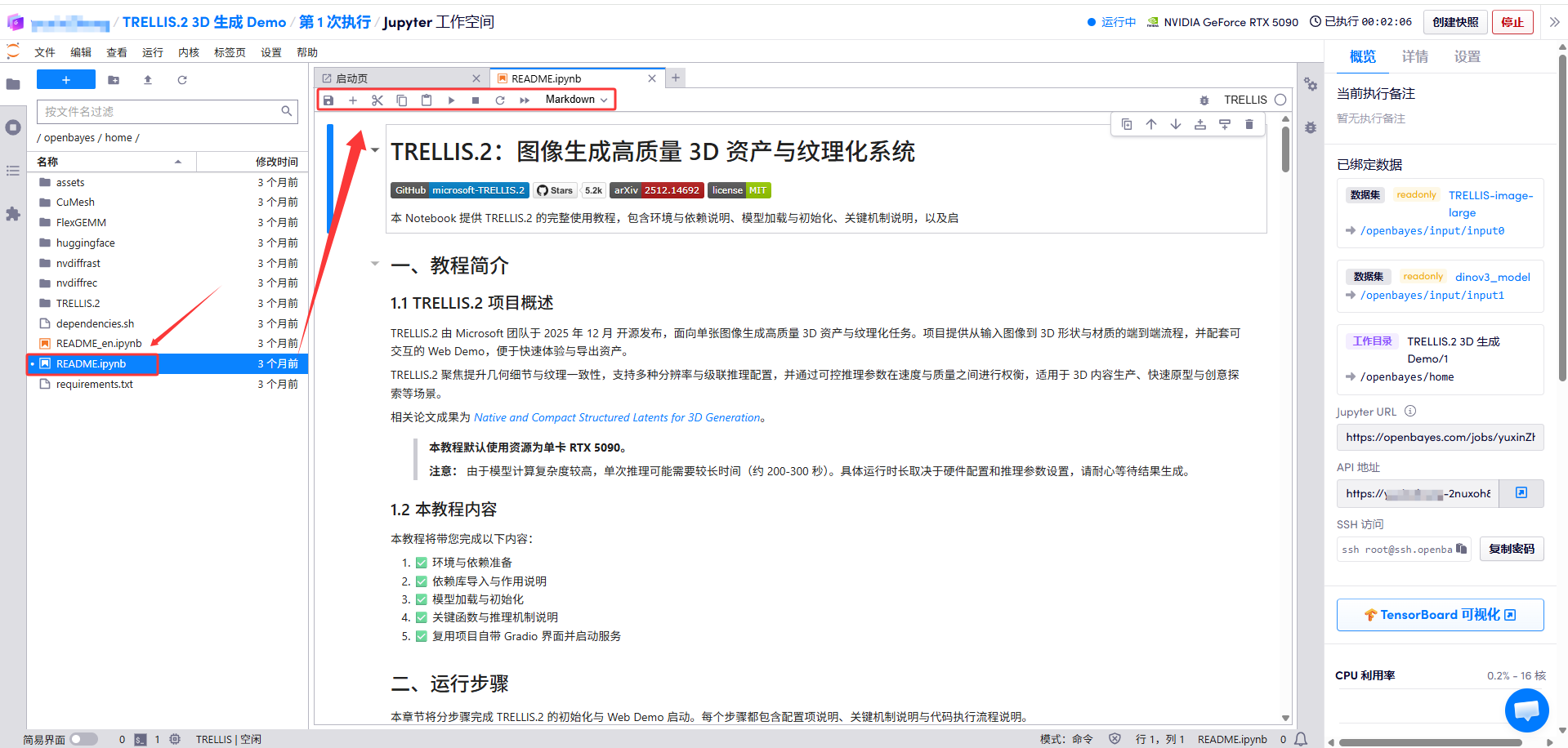Collapse the 一、教程简介 heading

[x=375, y=264]
